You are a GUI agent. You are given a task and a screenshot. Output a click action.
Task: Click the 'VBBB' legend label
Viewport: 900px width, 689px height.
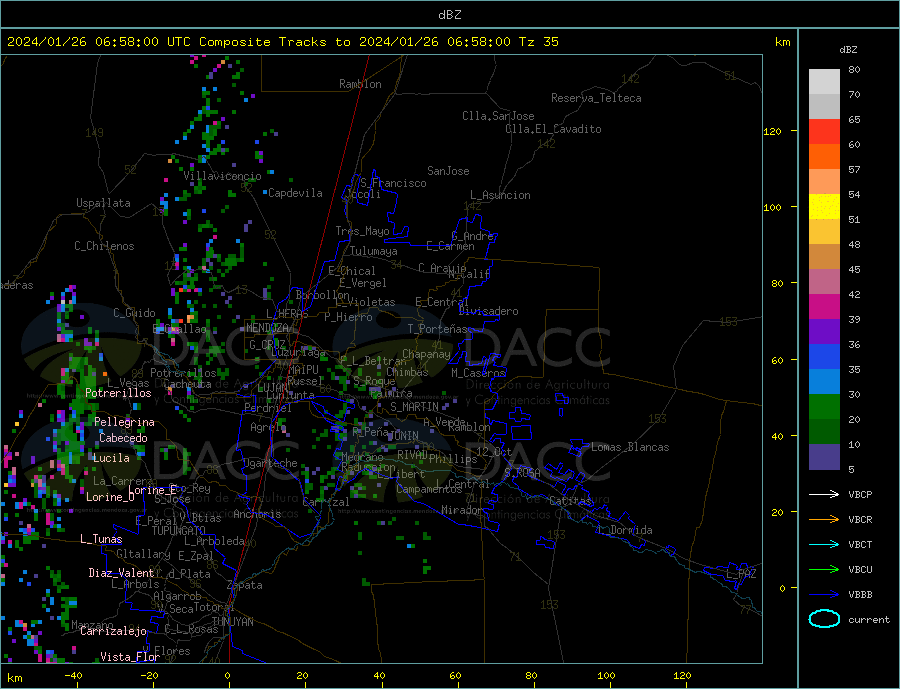point(860,594)
